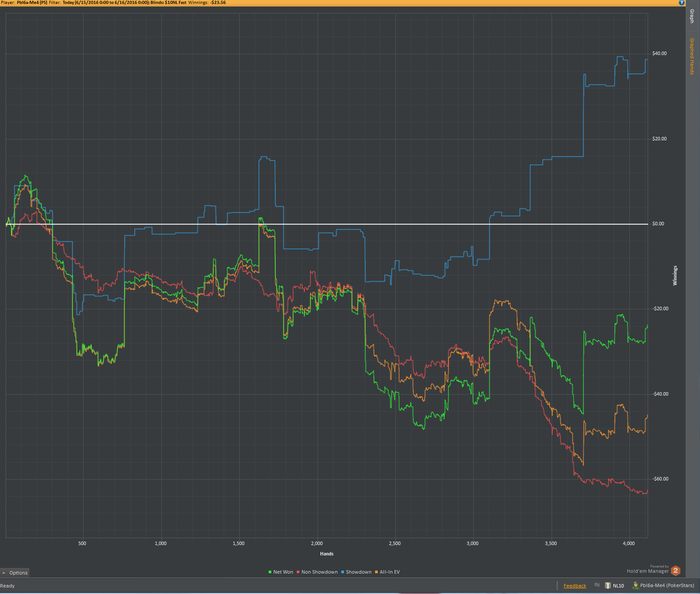Toggle the Showdown legend series
Viewport: 700px width, 594px height.
pyautogui.click(x=356, y=572)
